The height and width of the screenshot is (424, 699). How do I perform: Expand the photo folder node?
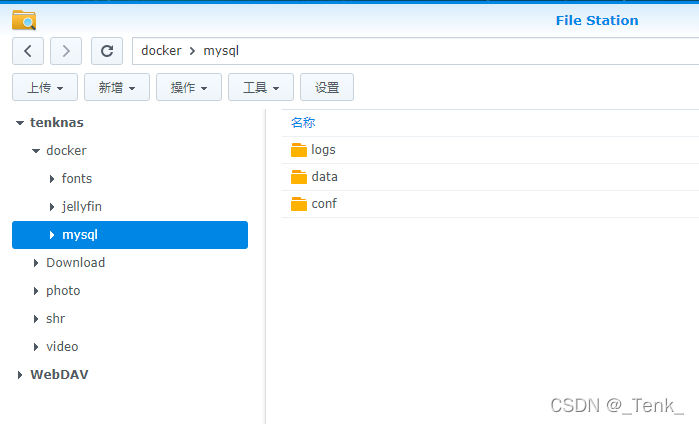pos(36,291)
